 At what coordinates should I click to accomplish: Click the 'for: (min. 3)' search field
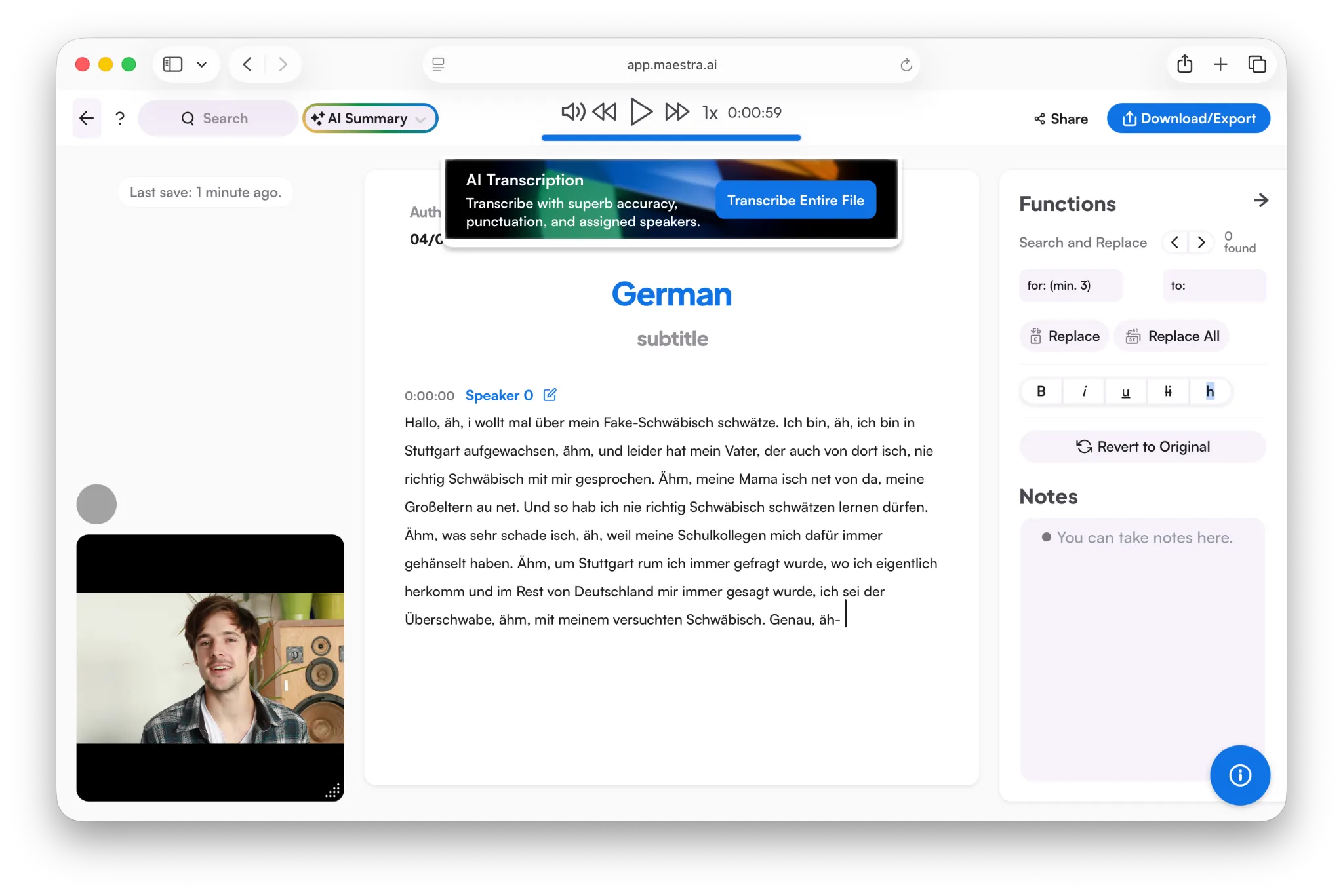[x=1070, y=286]
